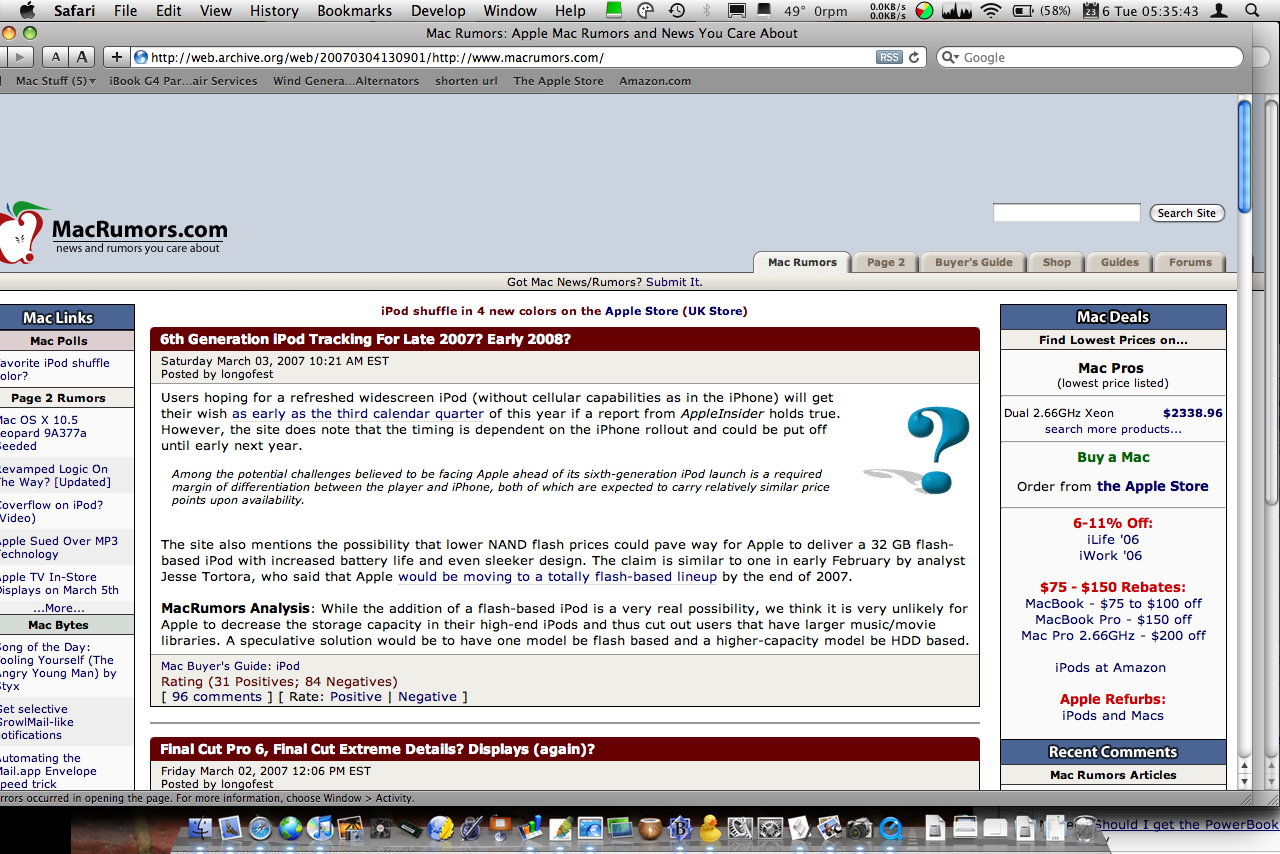Click the 'Rating (31 Positives; 84 Negatives)' text
The width and height of the screenshot is (1280, 854).
click(x=279, y=682)
